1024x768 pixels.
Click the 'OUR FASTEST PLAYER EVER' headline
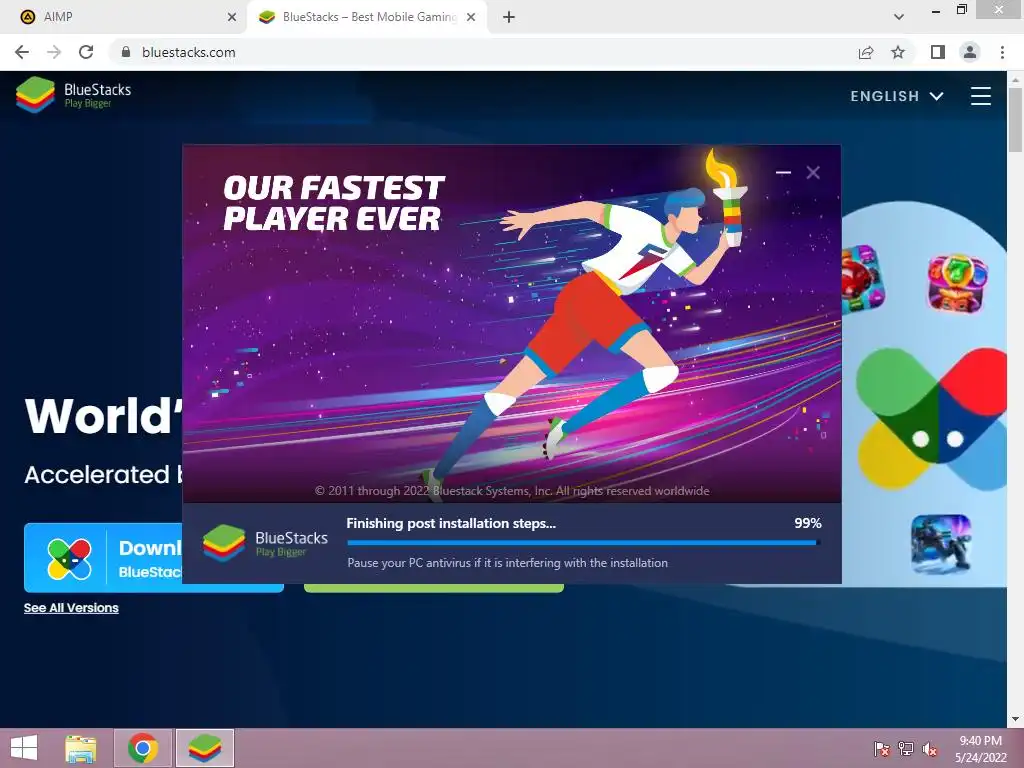pyautogui.click(x=334, y=203)
